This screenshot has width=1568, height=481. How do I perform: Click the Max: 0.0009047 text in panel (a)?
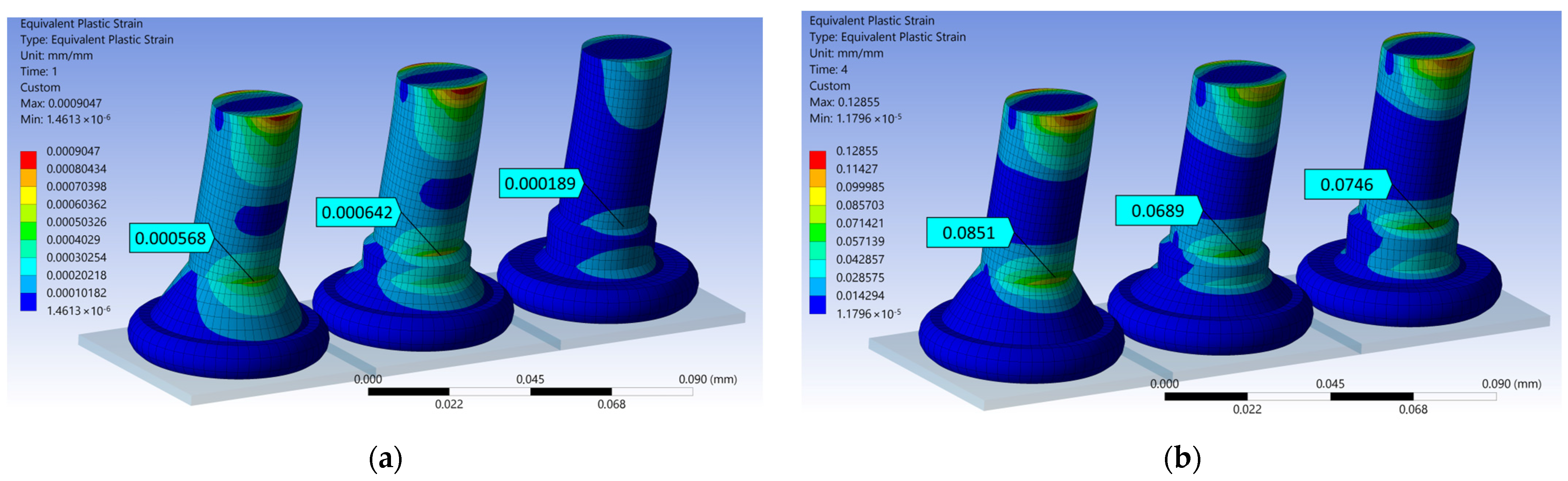pos(61,103)
